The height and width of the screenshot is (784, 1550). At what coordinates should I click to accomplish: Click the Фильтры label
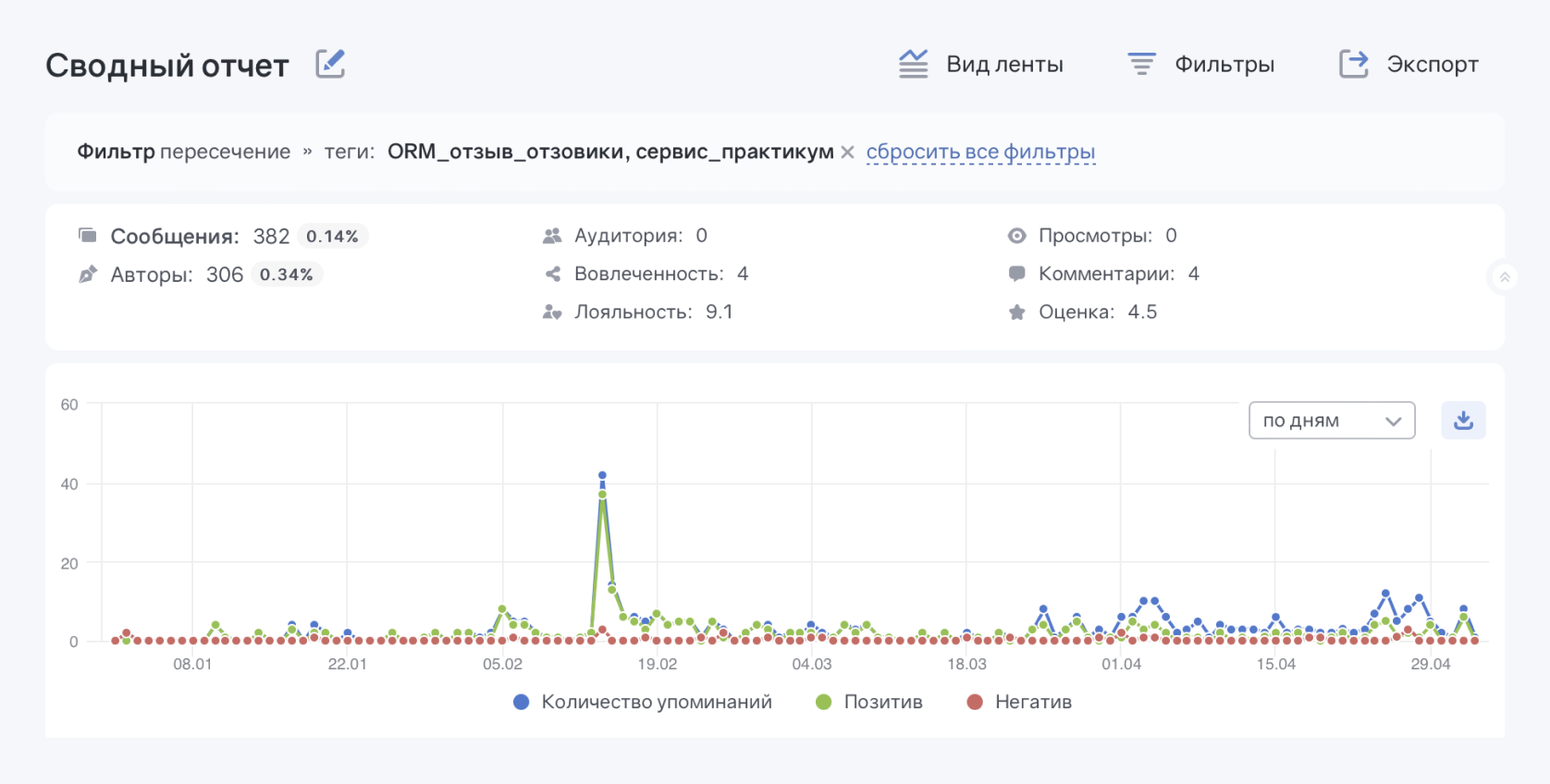pyautogui.click(x=1224, y=65)
